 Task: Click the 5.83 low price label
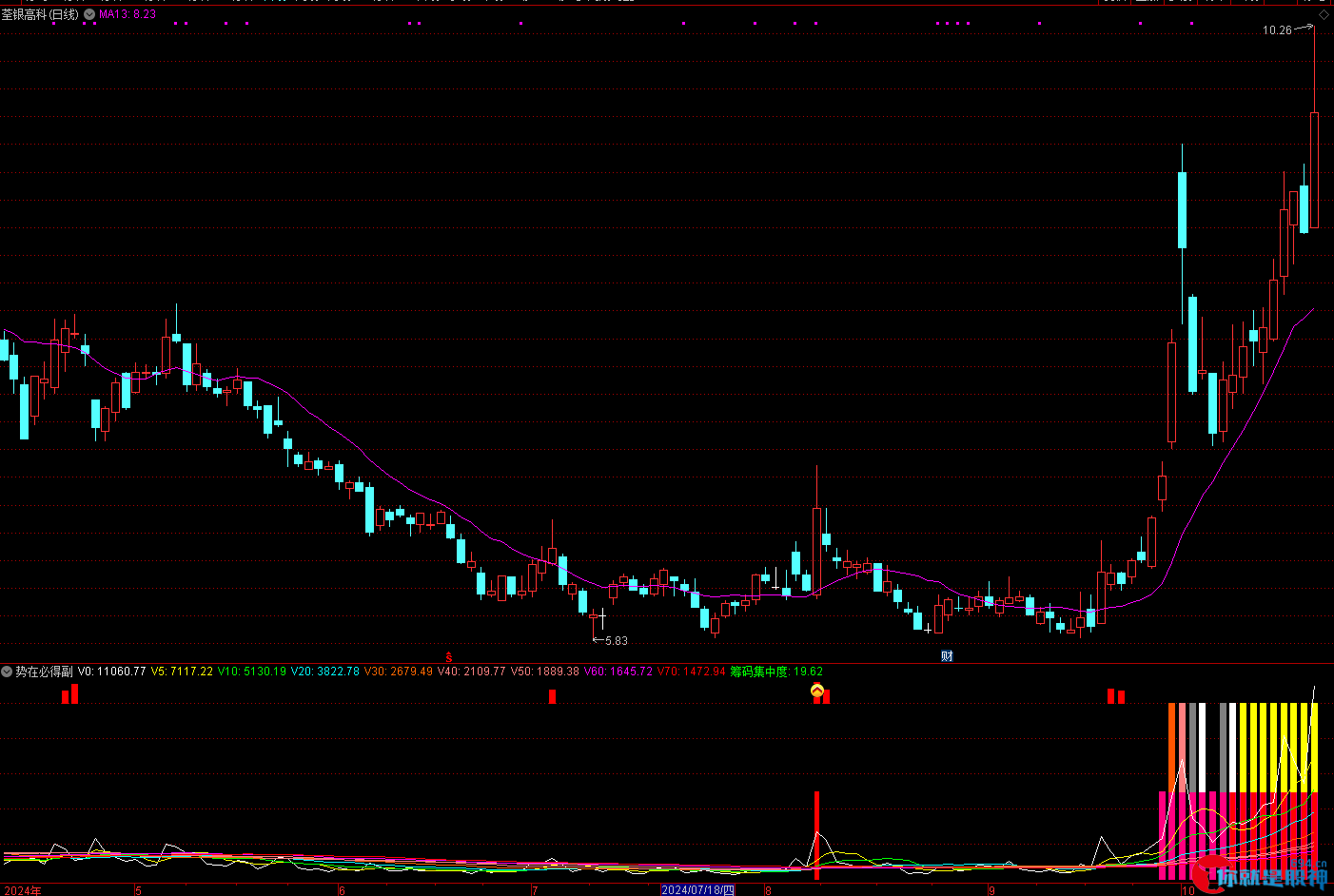pos(617,641)
